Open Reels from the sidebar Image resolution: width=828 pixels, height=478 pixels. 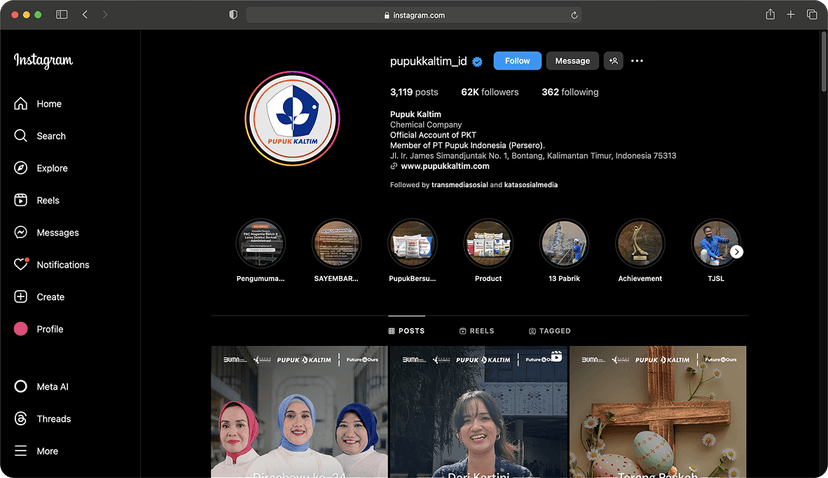pyautogui.click(x=36, y=201)
